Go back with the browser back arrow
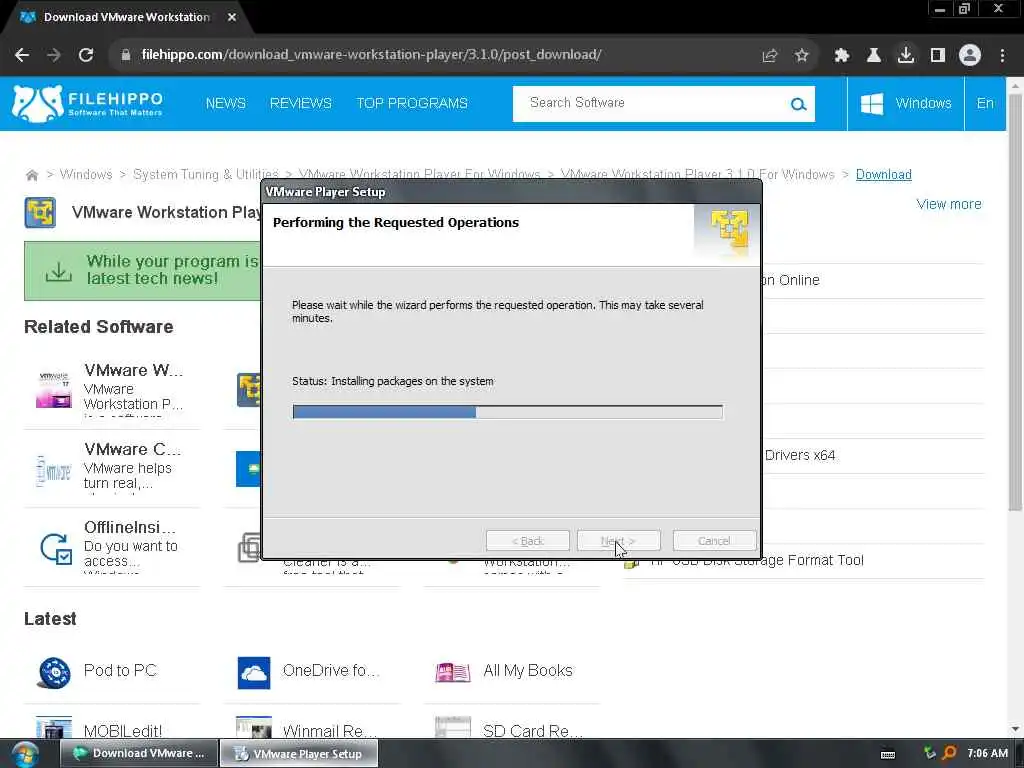The image size is (1024, 768). point(22,56)
